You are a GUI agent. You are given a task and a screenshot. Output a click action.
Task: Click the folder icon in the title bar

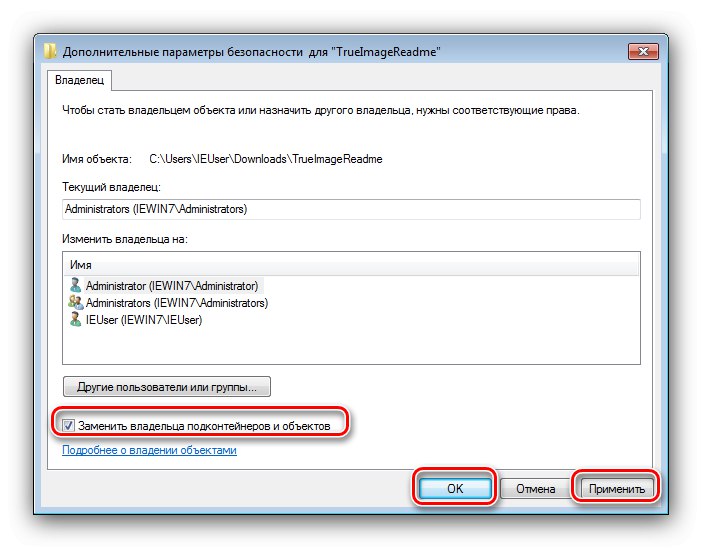click(x=50, y=51)
